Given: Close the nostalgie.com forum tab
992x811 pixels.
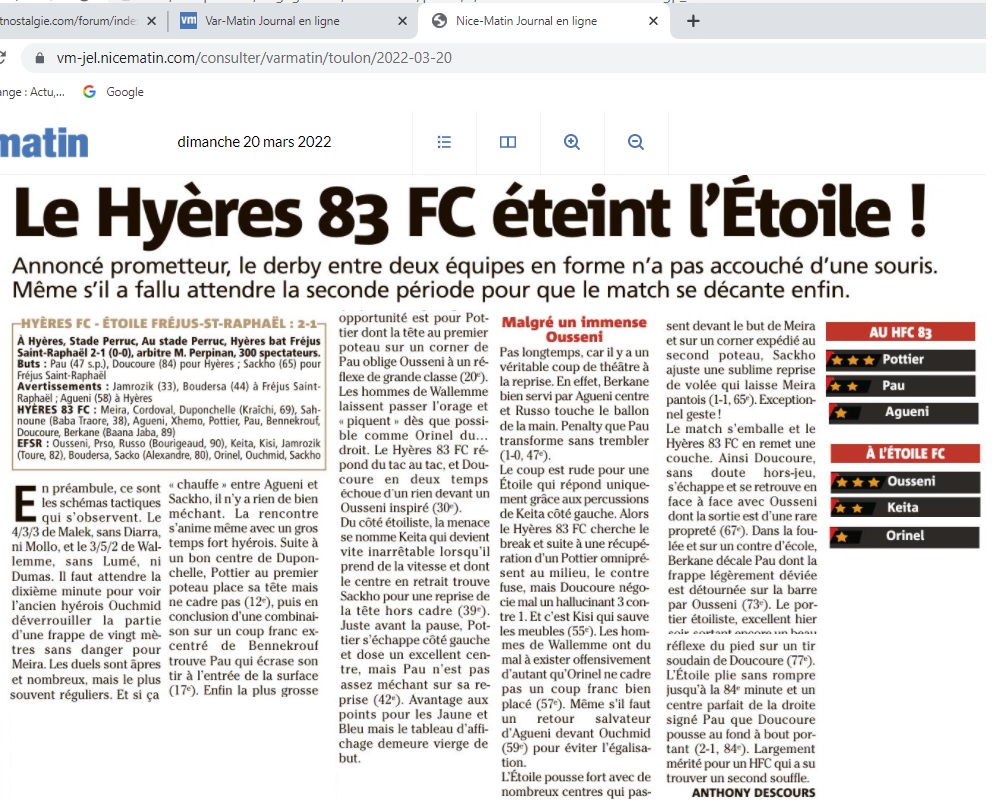Looking at the screenshot, I should [151, 21].
